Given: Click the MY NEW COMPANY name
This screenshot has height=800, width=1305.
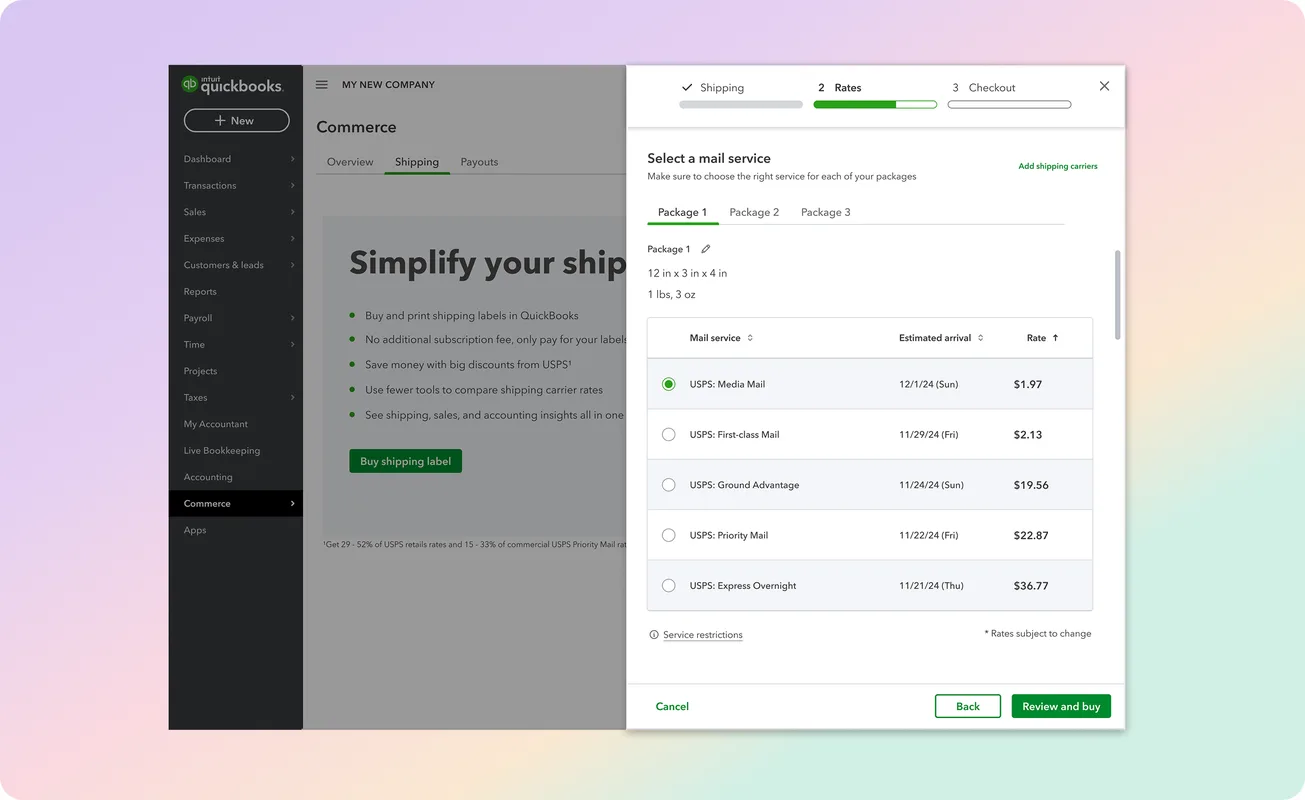Looking at the screenshot, I should point(388,85).
